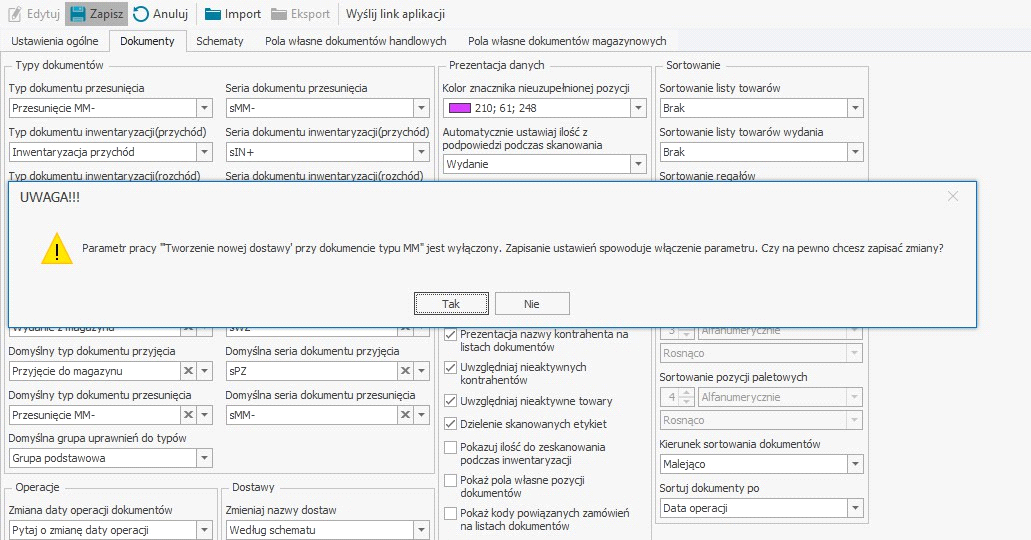1031x540 pixels.
Task: Open Automatycznie ustawiaj ilość Wydanie dropdown
Action: click(x=638, y=164)
